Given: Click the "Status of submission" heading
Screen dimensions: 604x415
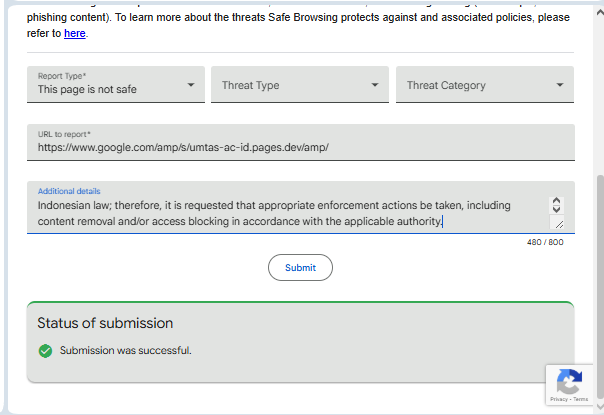Looking at the screenshot, I should [x=105, y=323].
